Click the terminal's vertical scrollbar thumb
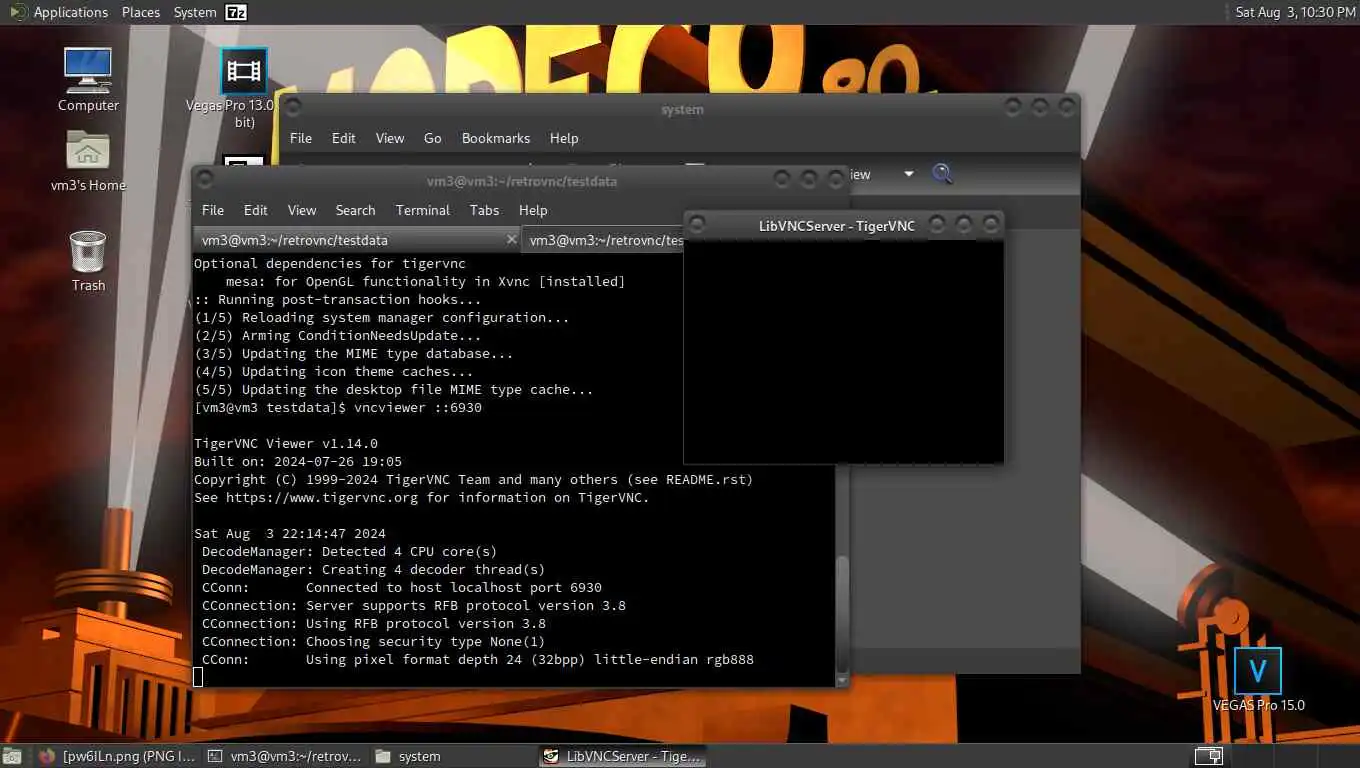This screenshot has height=768, width=1360. click(842, 615)
